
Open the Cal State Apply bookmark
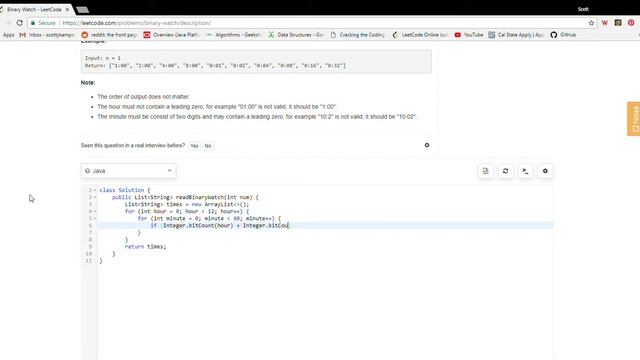(x=516, y=35)
